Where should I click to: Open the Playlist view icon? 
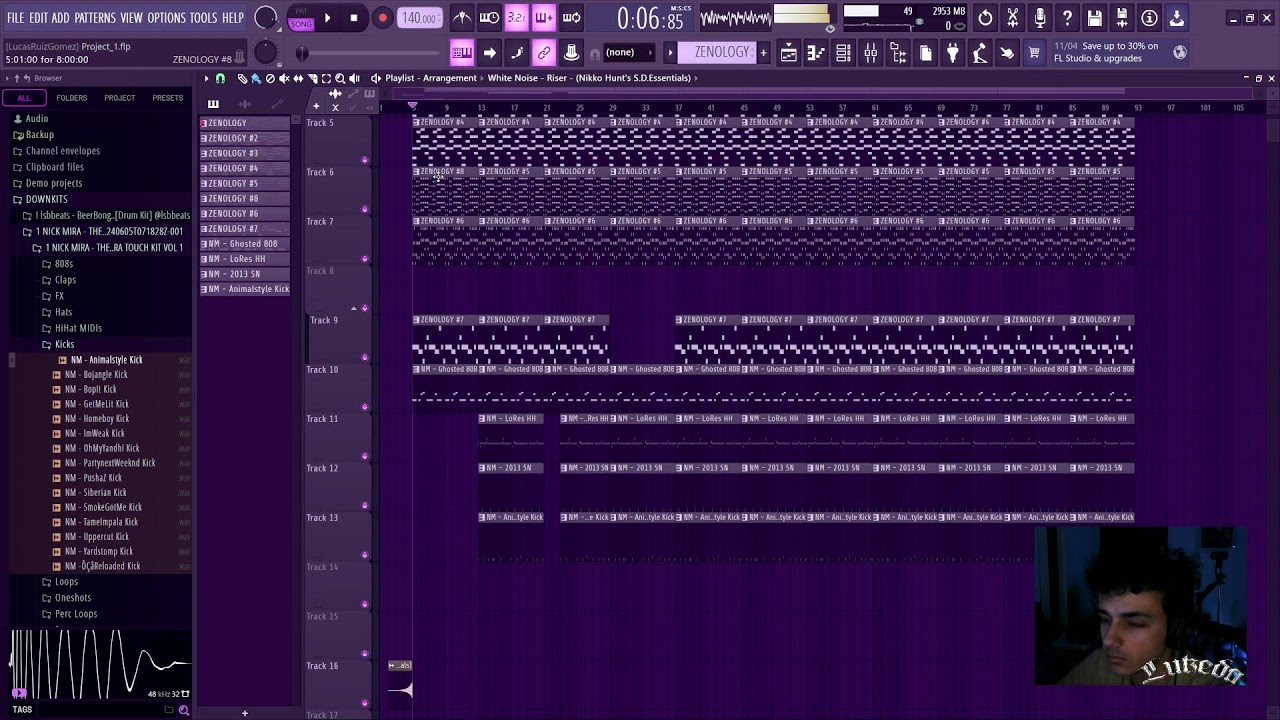tap(789, 53)
